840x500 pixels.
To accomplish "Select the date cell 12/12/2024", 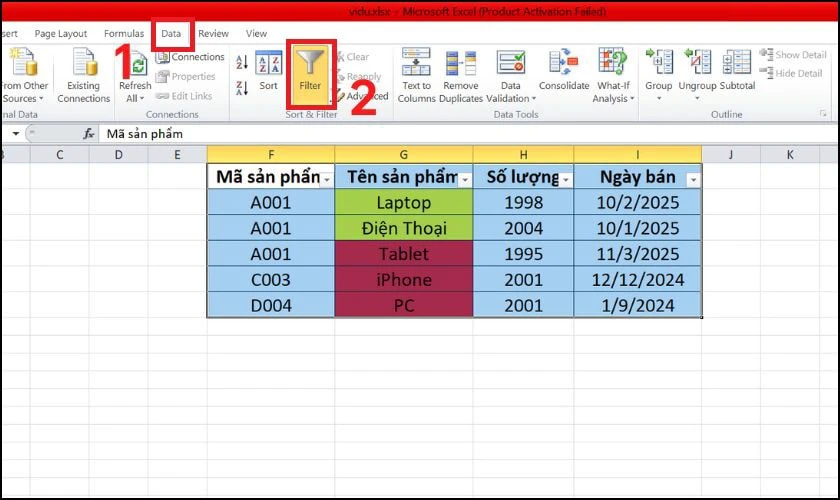I will pyautogui.click(x=638, y=280).
